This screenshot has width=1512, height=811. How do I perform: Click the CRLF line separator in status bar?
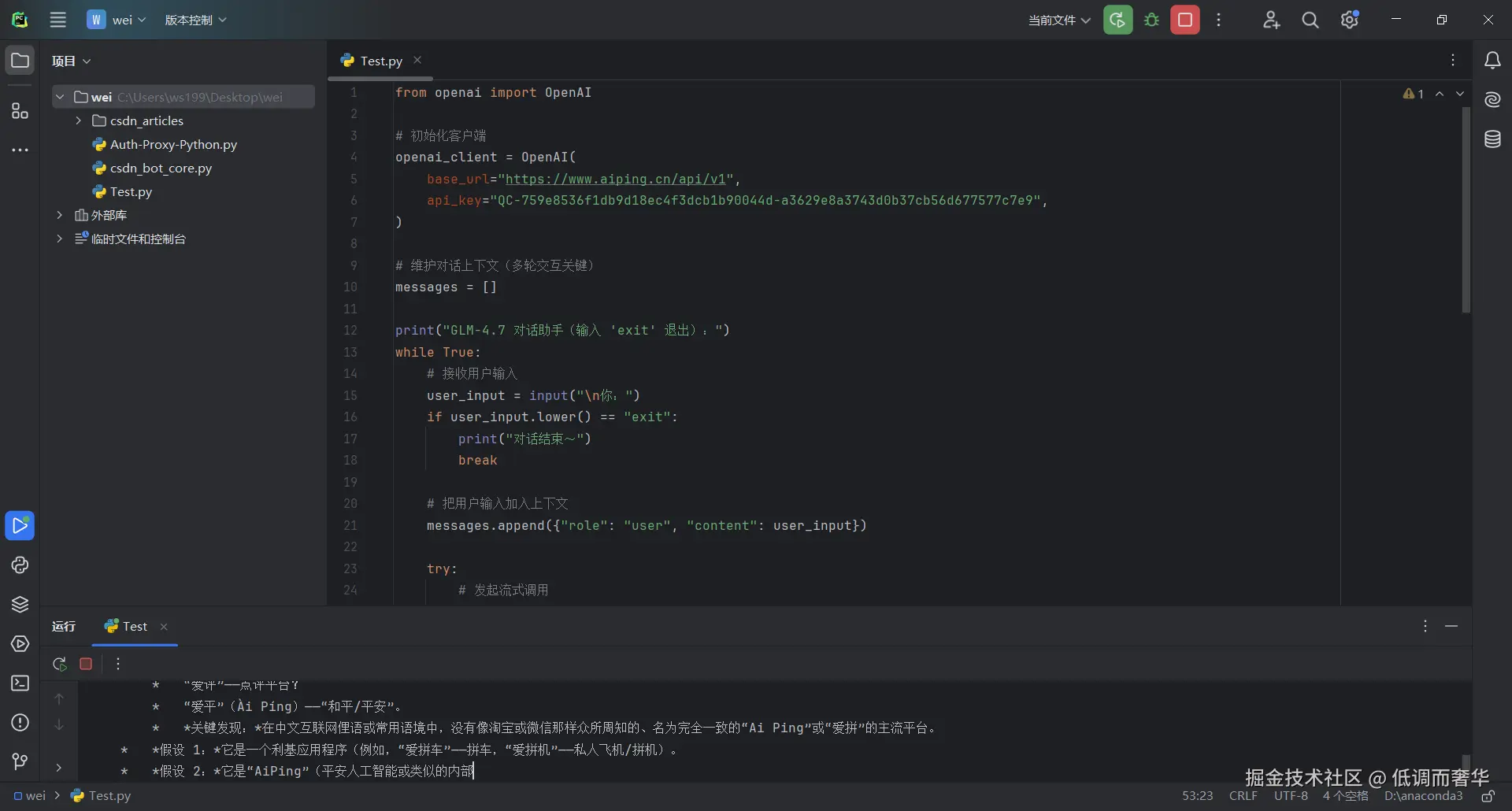(1243, 796)
